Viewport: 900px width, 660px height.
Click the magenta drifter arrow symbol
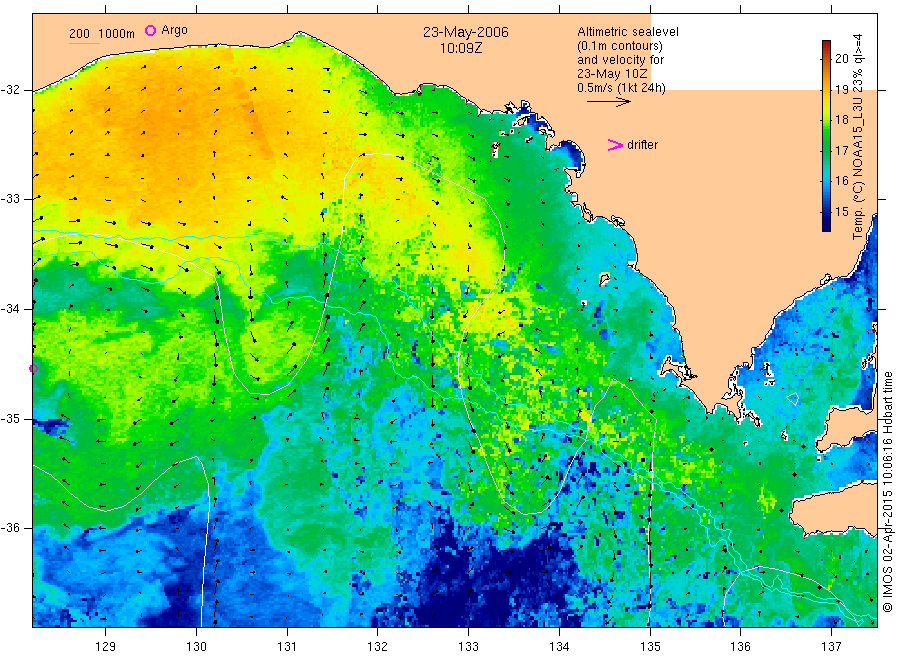tap(615, 145)
